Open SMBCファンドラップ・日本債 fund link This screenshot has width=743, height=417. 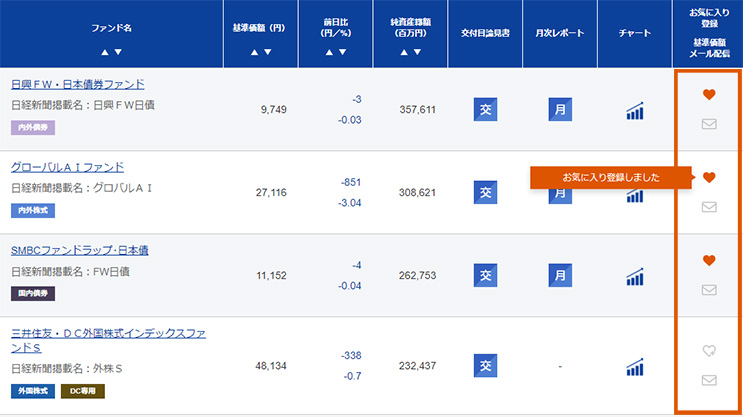click(x=79, y=250)
